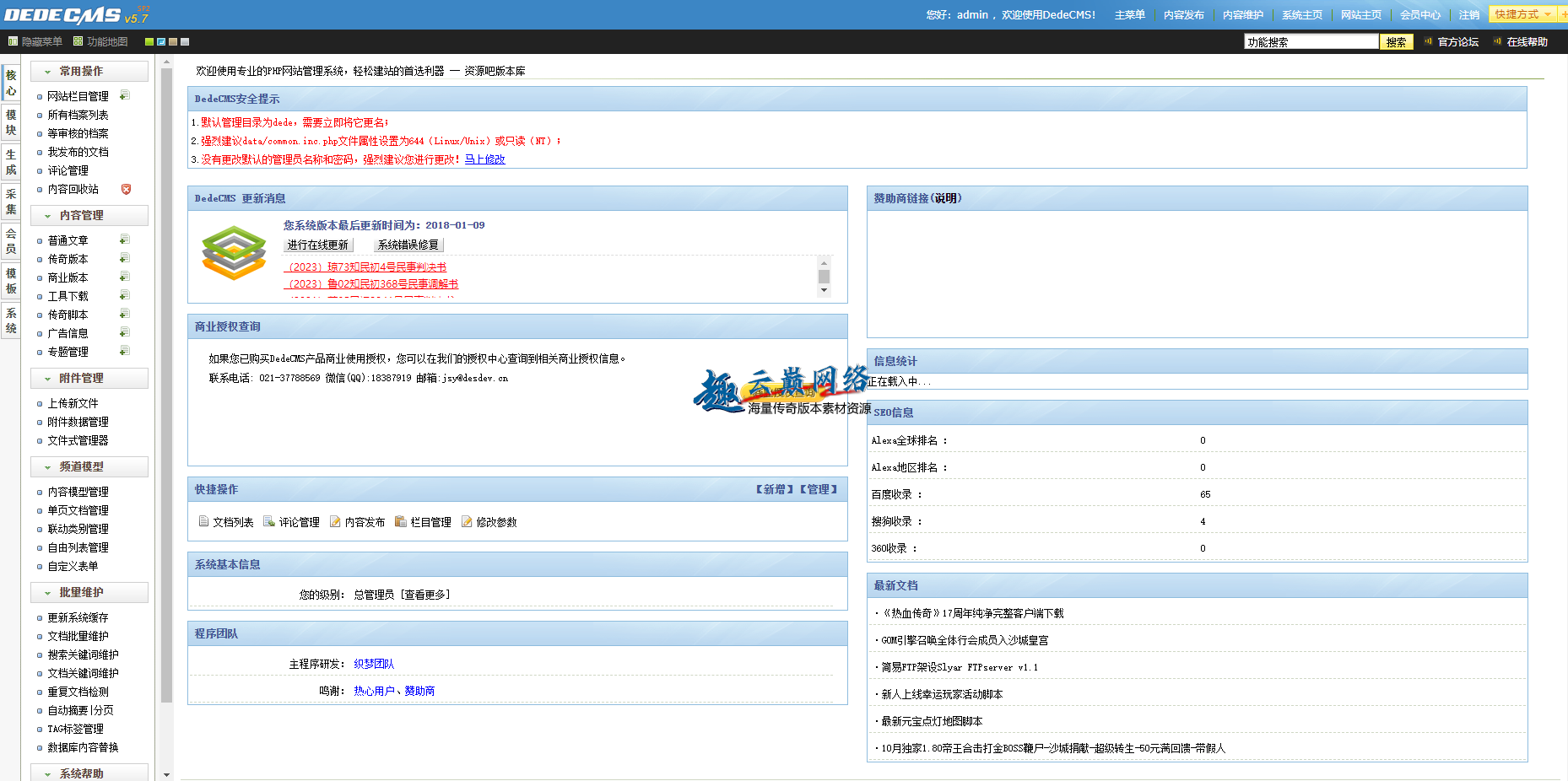Click the 官方论坛 speaker icon
Viewport: 1568px width, 781px height.
click(x=1428, y=40)
